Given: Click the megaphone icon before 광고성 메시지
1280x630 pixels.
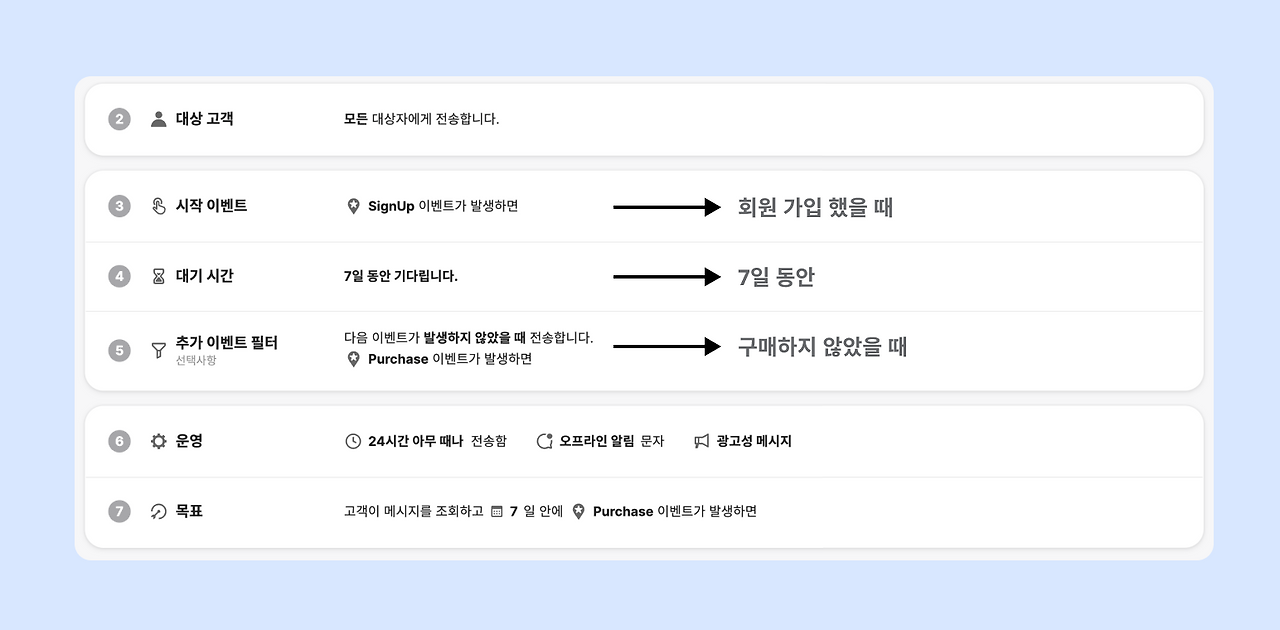Looking at the screenshot, I should (x=702, y=441).
